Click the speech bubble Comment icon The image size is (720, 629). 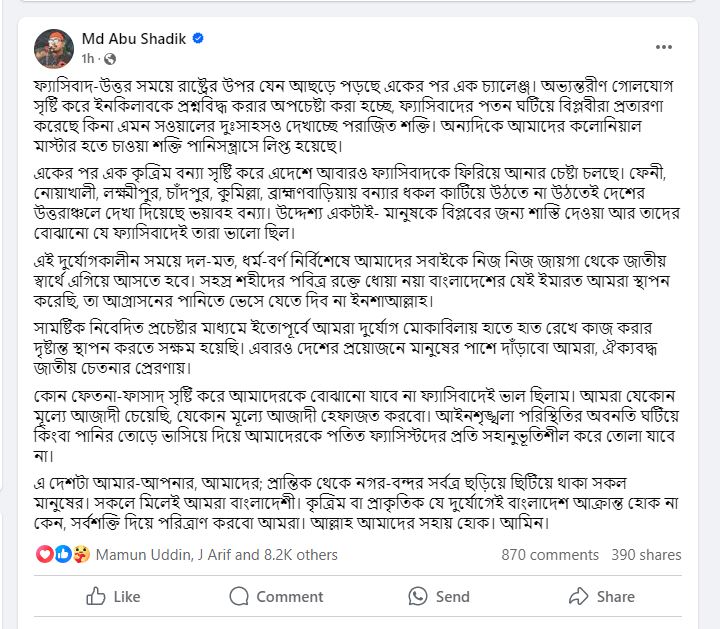[239, 596]
